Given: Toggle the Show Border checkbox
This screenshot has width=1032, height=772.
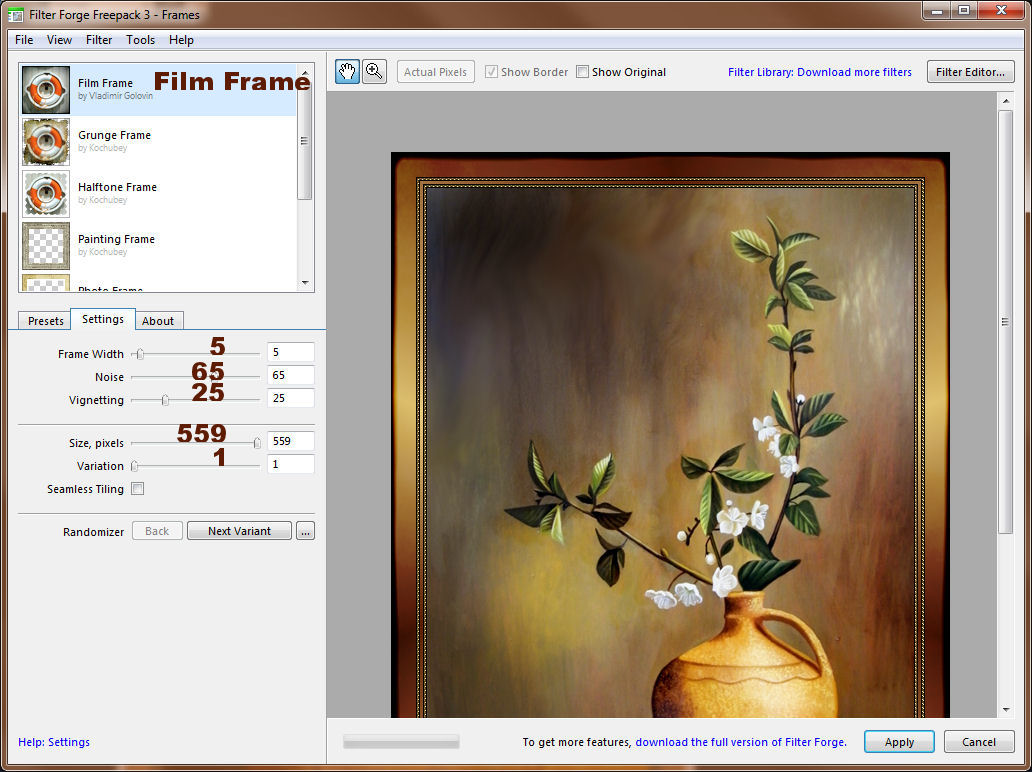Looking at the screenshot, I should click(x=491, y=72).
